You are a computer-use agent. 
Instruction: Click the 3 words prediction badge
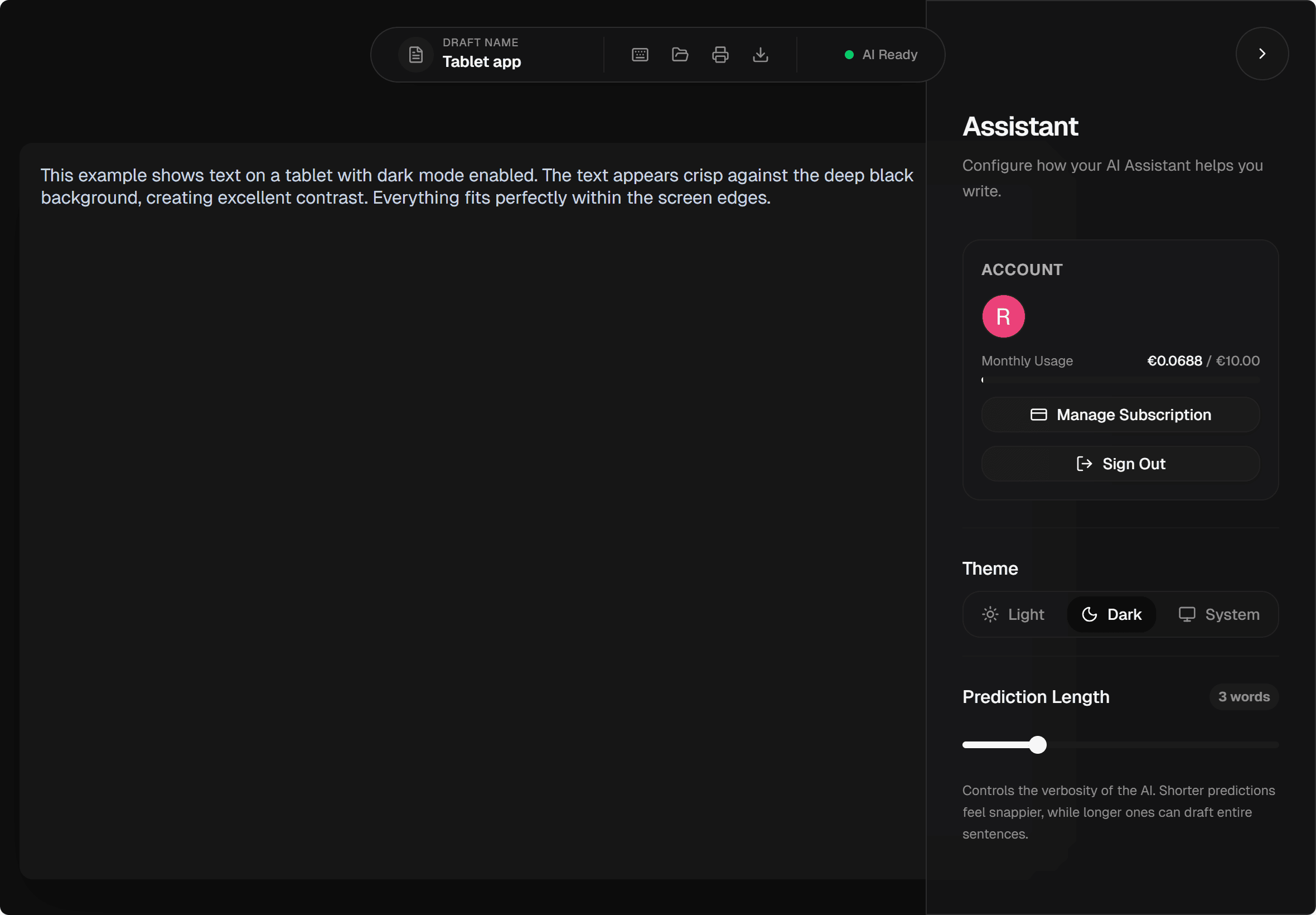click(x=1244, y=696)
